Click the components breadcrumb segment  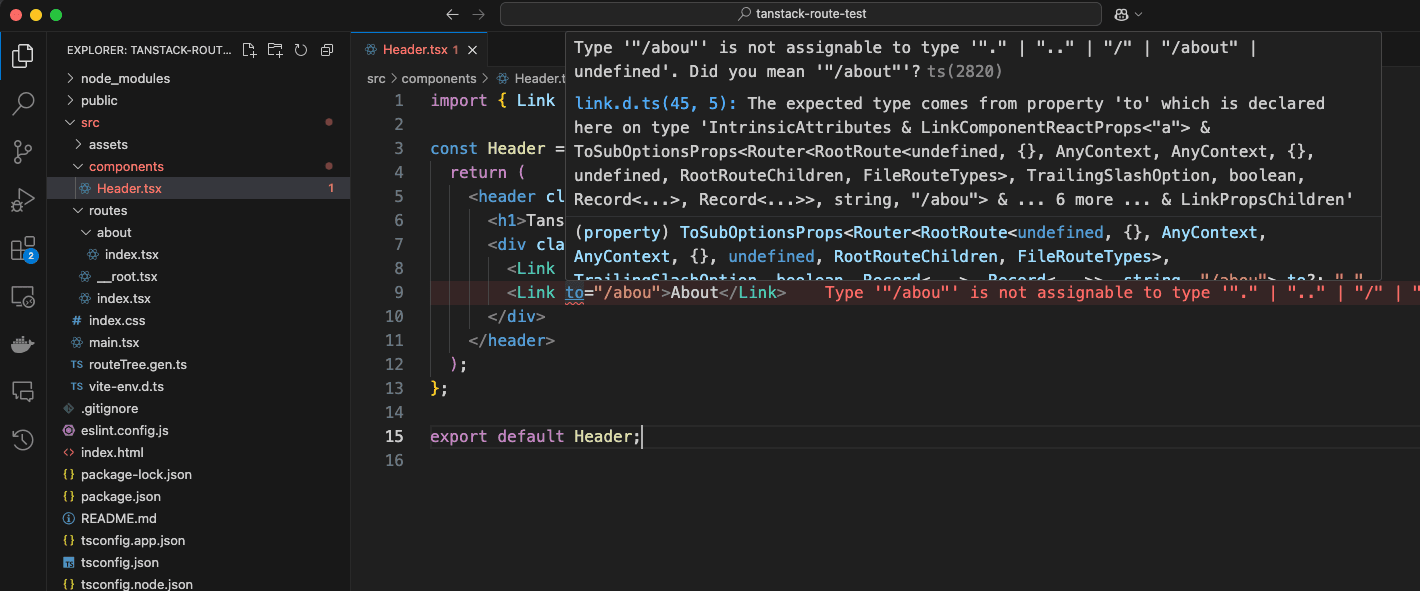[x=438, y=78]
